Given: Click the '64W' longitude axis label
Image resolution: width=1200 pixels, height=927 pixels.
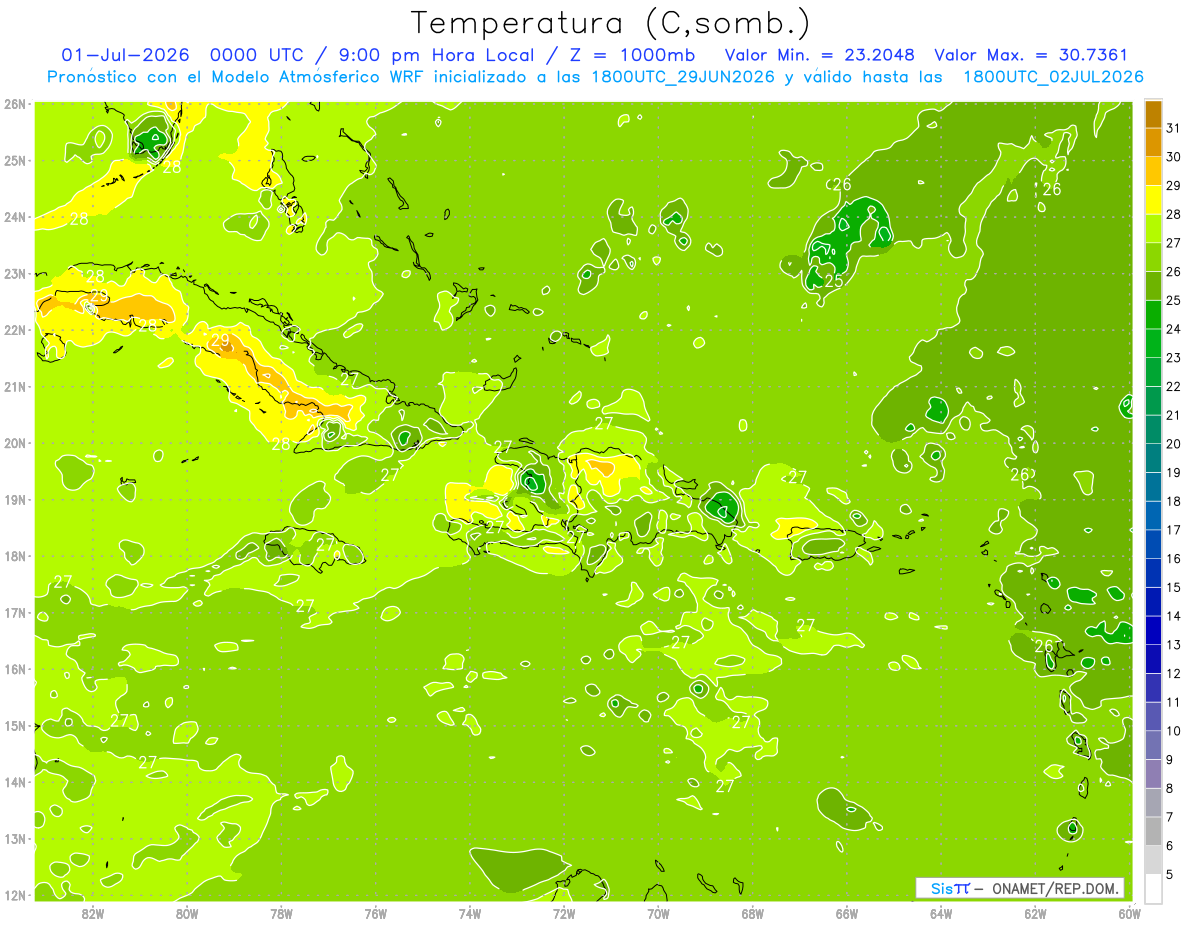Looking at the screenshot, I should tap(941, 913).
